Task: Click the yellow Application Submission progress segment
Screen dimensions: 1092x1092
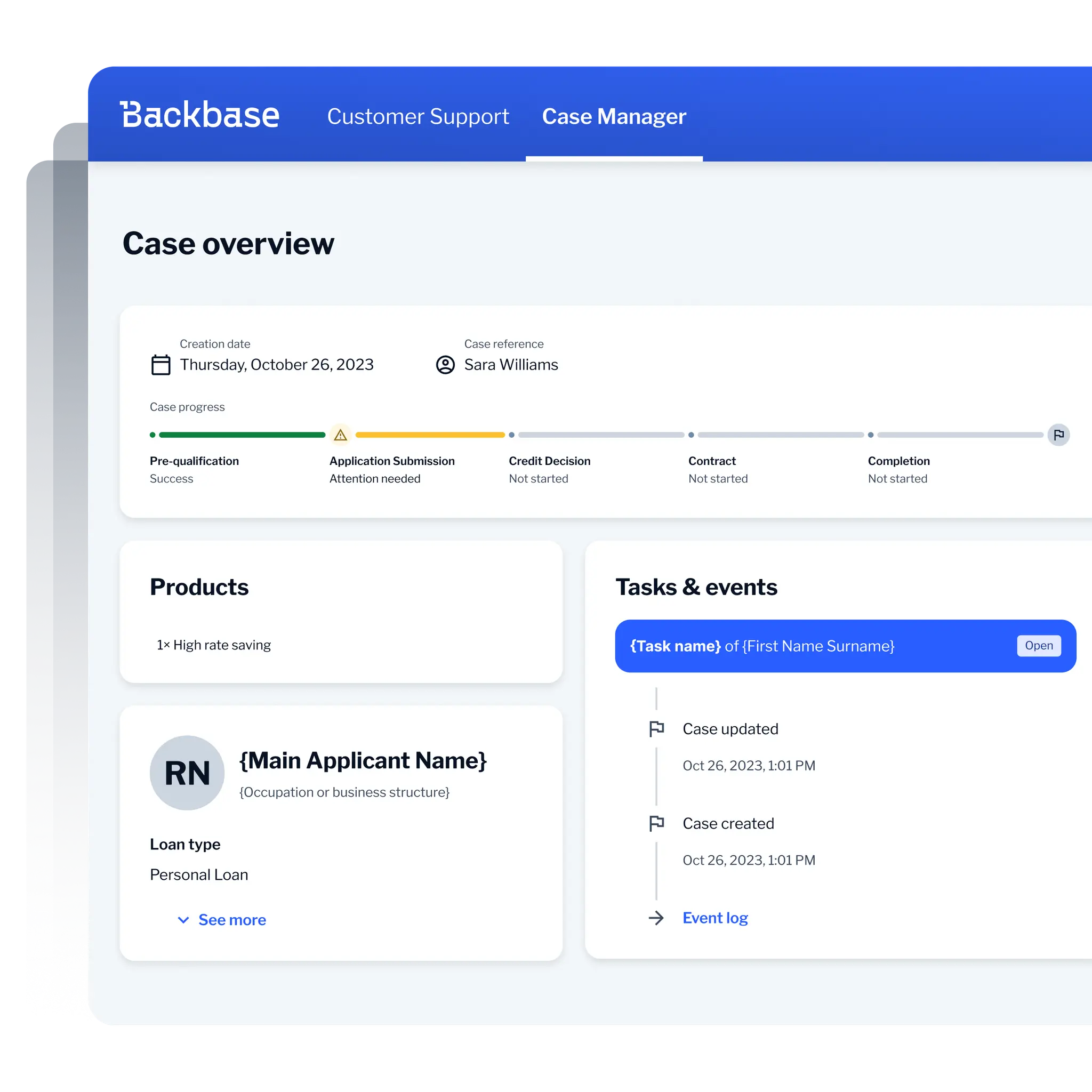Action: pyautogui.click(x=430, y=435)
